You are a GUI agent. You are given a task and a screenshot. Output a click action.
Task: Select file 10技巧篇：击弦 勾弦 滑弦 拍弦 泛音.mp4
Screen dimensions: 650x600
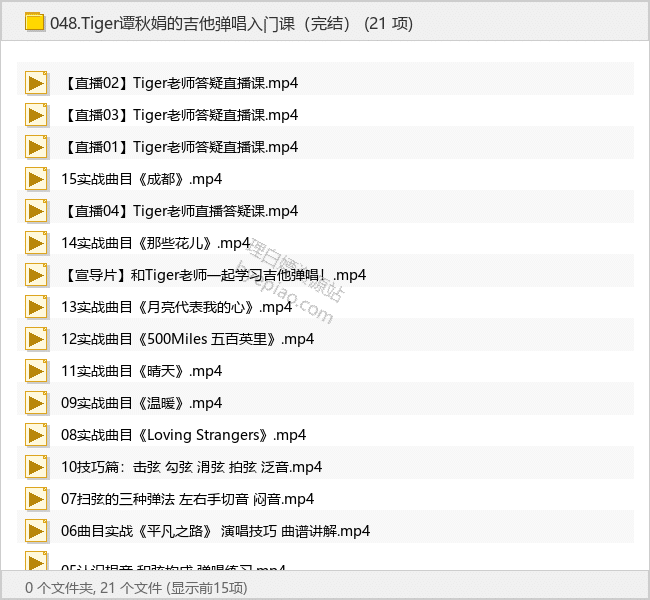point(192,467)
